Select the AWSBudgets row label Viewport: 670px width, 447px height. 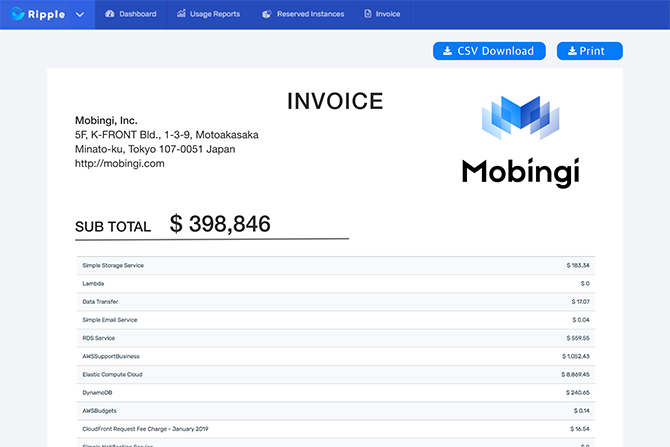[99, 411]
